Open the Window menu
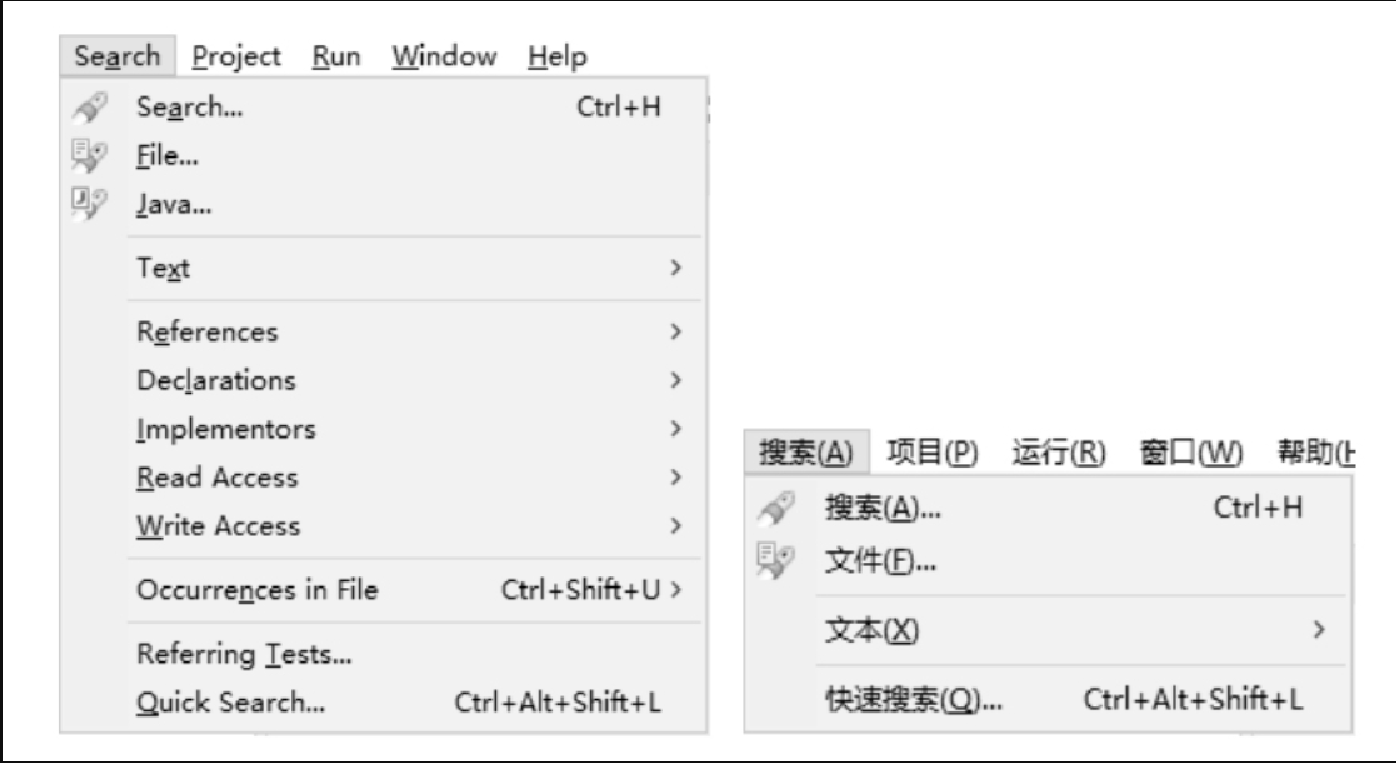This screenshot has height=763, width=1396. pos(444,56)
